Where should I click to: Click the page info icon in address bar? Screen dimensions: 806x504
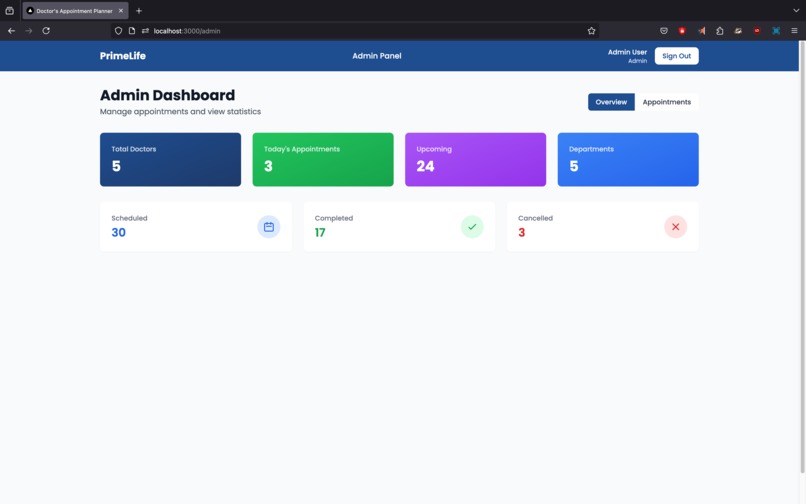(x=132, y=31)
